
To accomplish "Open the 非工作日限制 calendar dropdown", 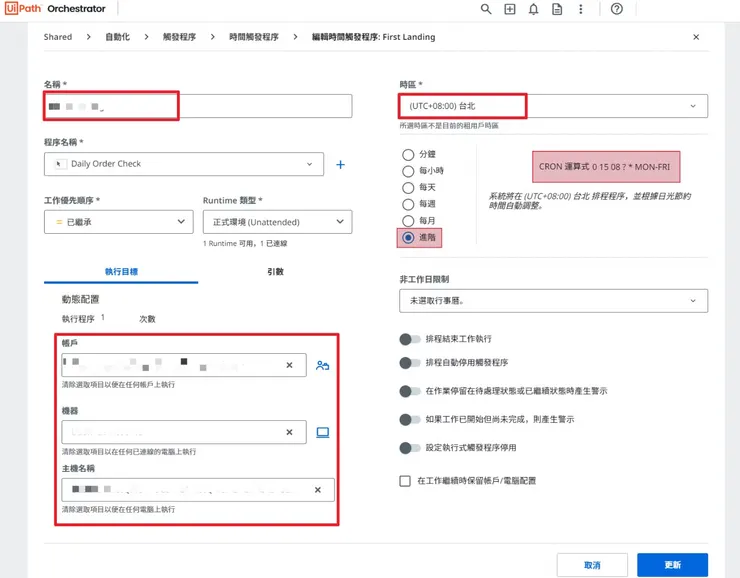I will point(554,301).
